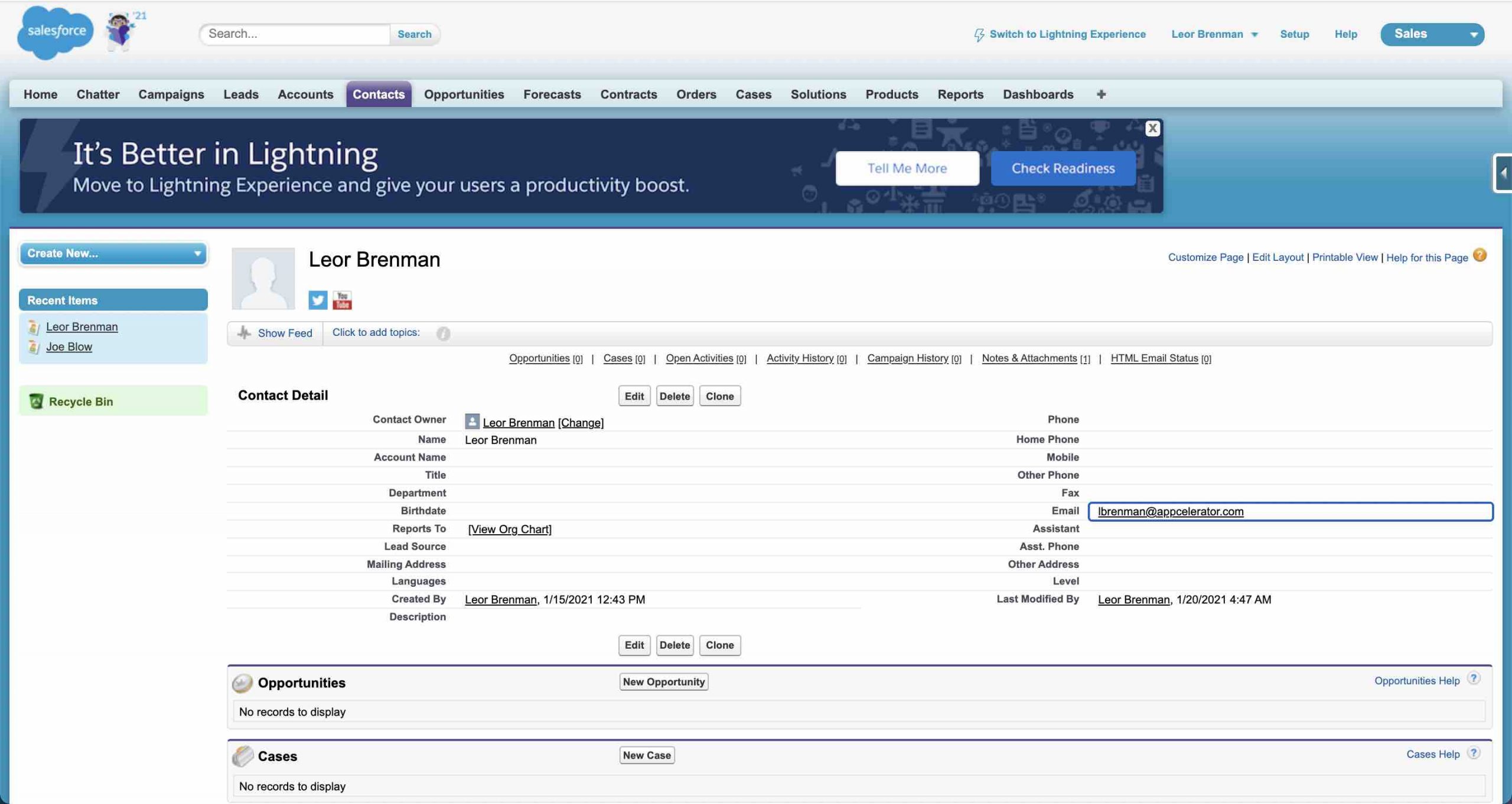Click the topics info icon
The width and height of the screenshot is (1512, 804).
tap(443, 334)
